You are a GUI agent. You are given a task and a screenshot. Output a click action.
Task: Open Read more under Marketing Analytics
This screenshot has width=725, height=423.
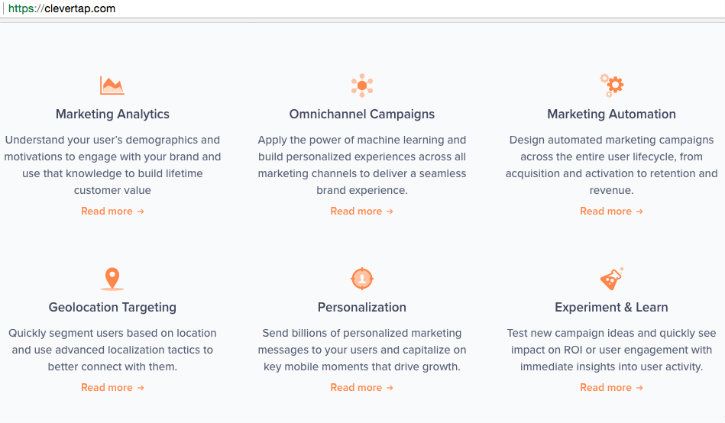[112, 211]
